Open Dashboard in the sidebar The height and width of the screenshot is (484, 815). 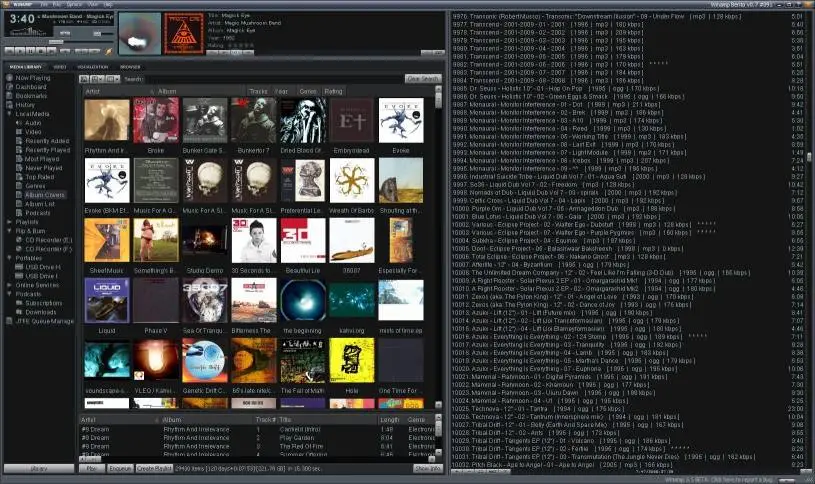pos(31,87)
